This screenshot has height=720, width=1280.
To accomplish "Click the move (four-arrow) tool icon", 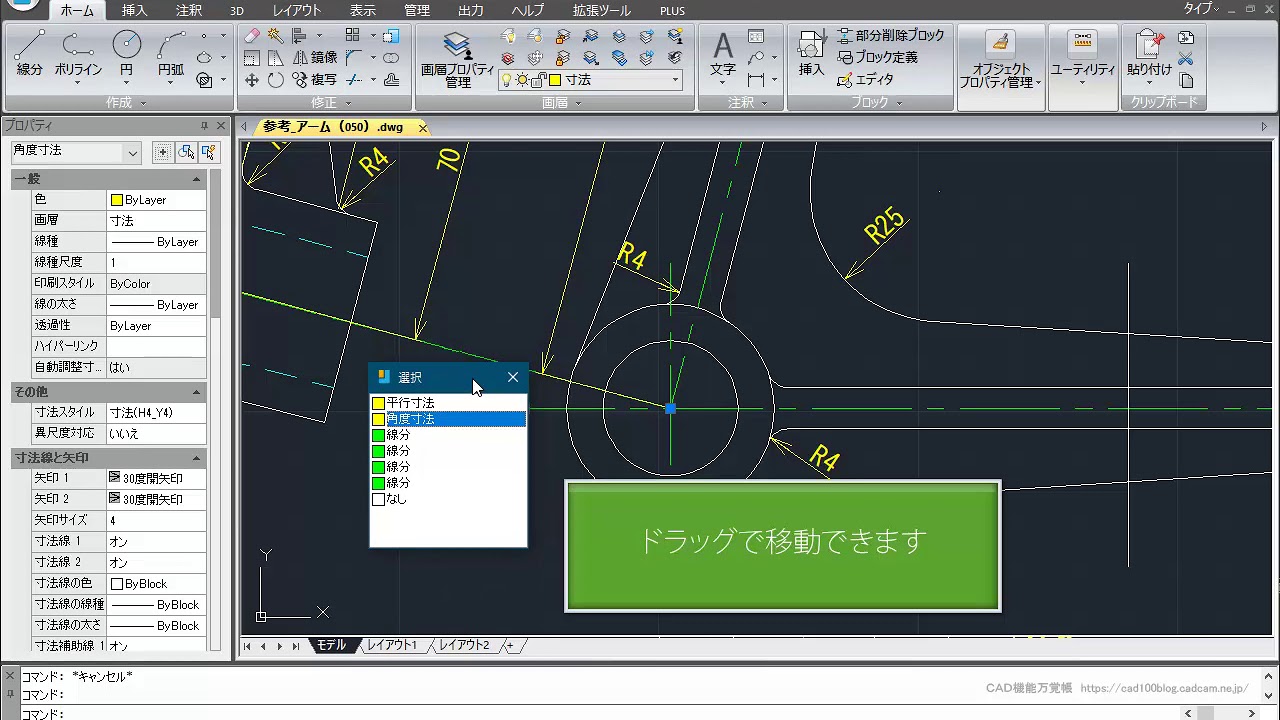I will (x=252, y=80).
